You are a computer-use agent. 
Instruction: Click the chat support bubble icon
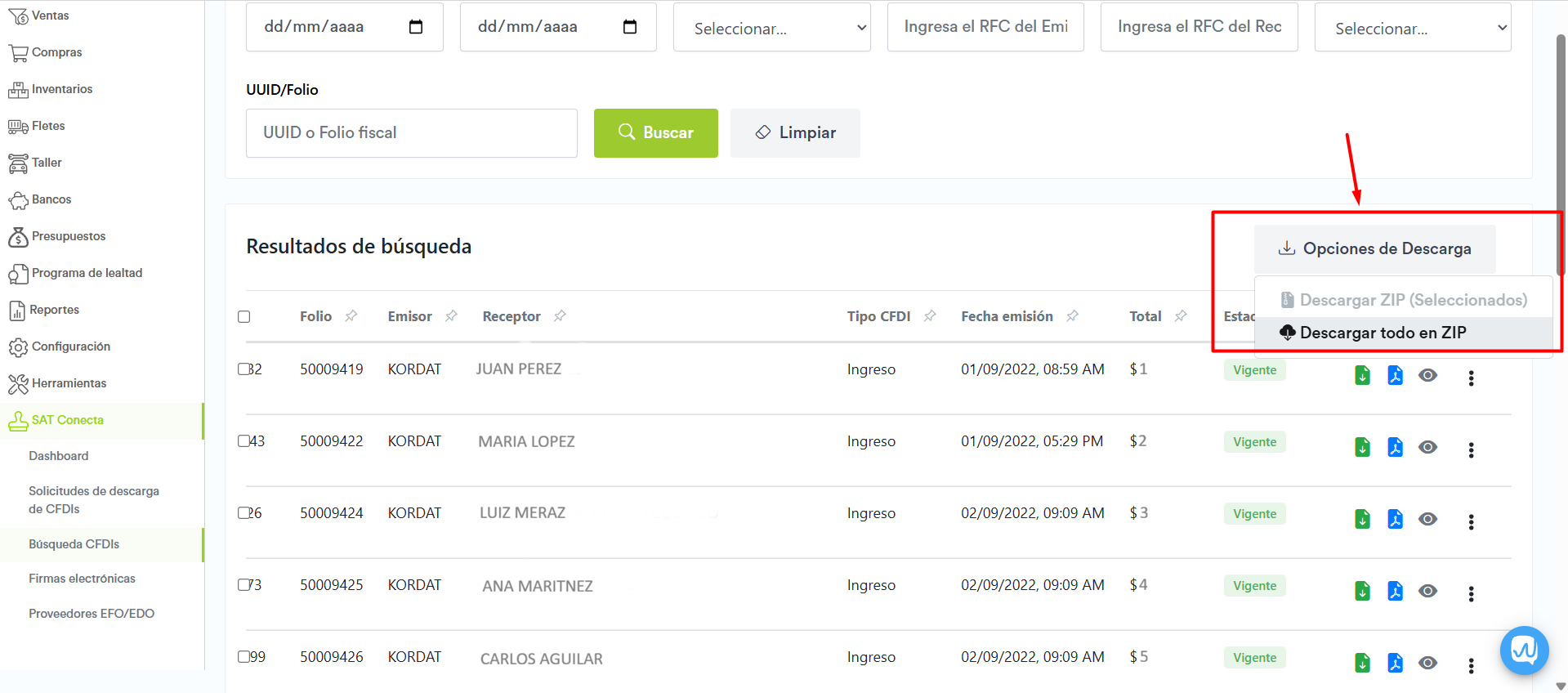pyautogui.click(x=1524, y=651)
